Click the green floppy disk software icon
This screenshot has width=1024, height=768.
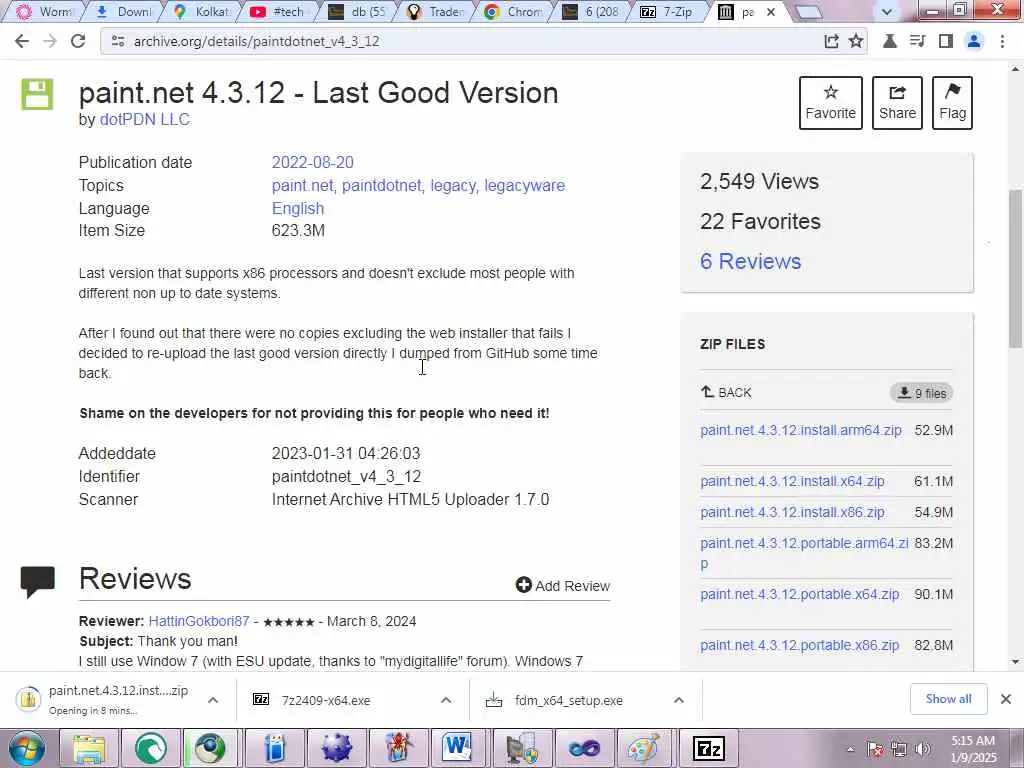tap(37, 94)
